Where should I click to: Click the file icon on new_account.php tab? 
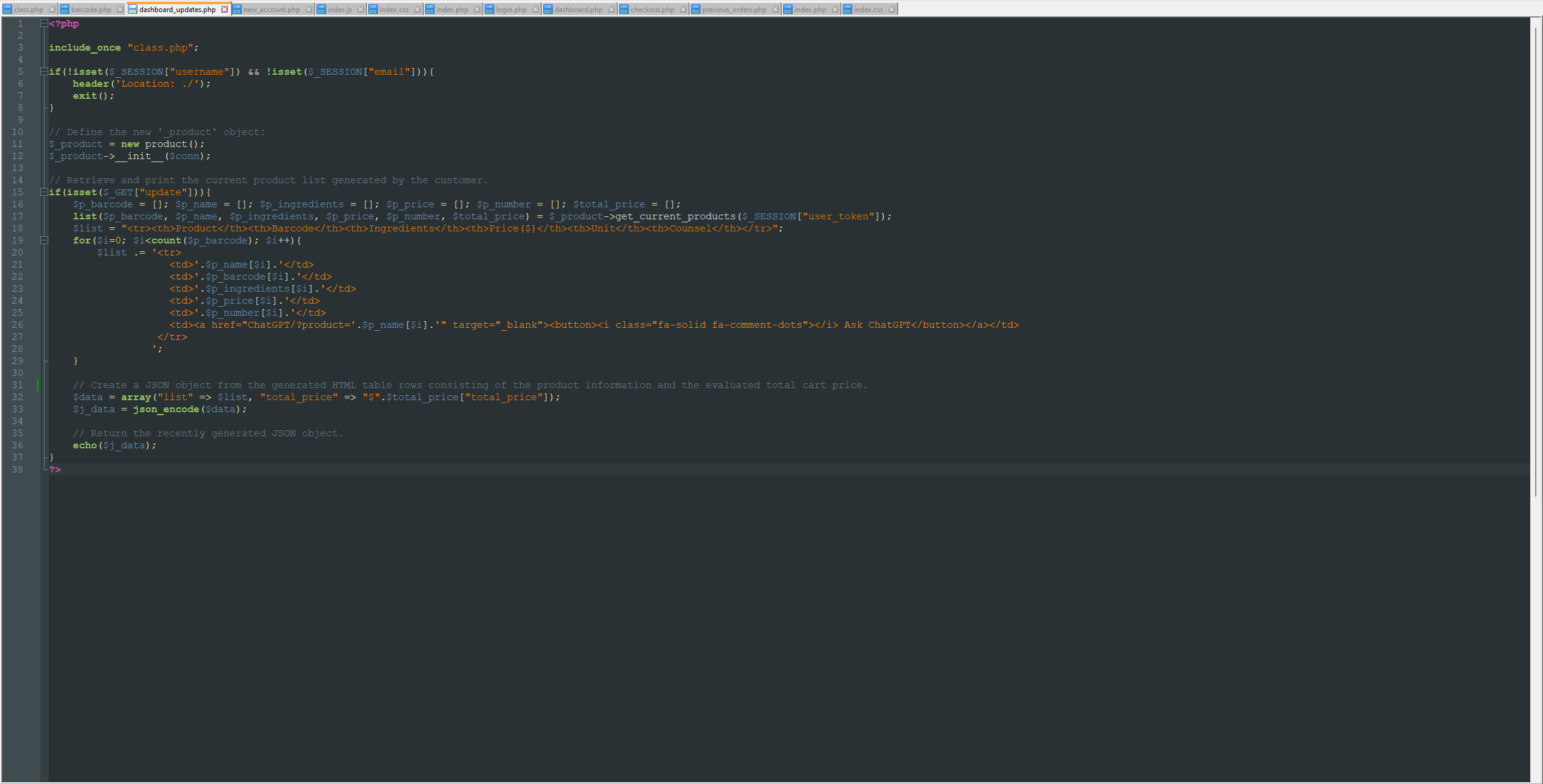(x=237, y=9)
